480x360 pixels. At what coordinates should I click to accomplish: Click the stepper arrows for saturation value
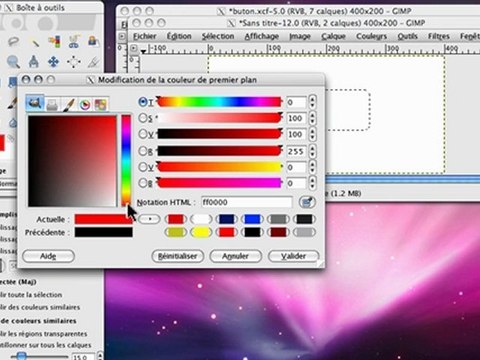tap(312, 118)
